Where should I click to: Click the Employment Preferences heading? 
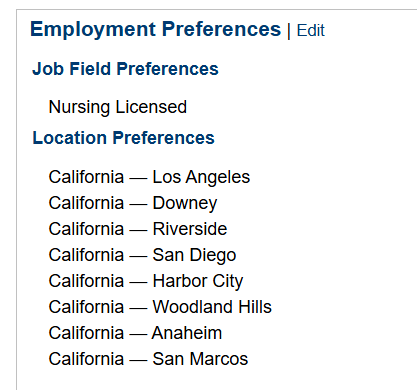[x=156, y=29]
